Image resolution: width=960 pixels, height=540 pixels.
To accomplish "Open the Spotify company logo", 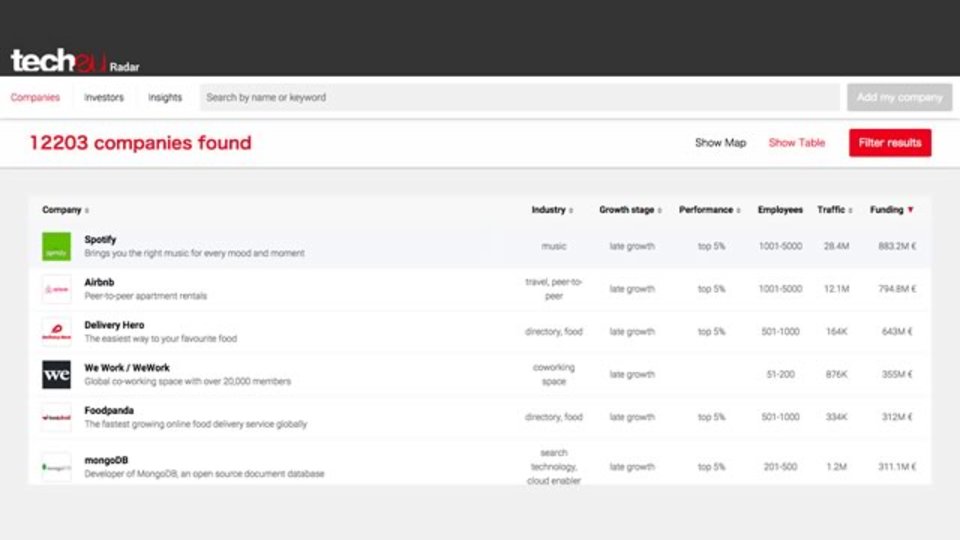I will tap(56, 247).
